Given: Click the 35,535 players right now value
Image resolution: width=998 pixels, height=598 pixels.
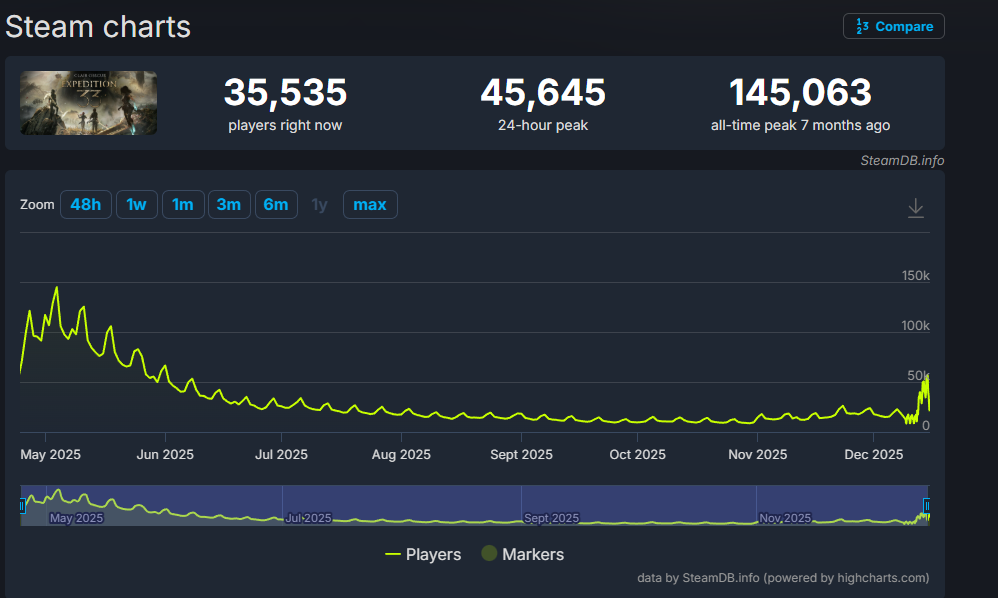Looking at the screenshot, I should point(285,92).
